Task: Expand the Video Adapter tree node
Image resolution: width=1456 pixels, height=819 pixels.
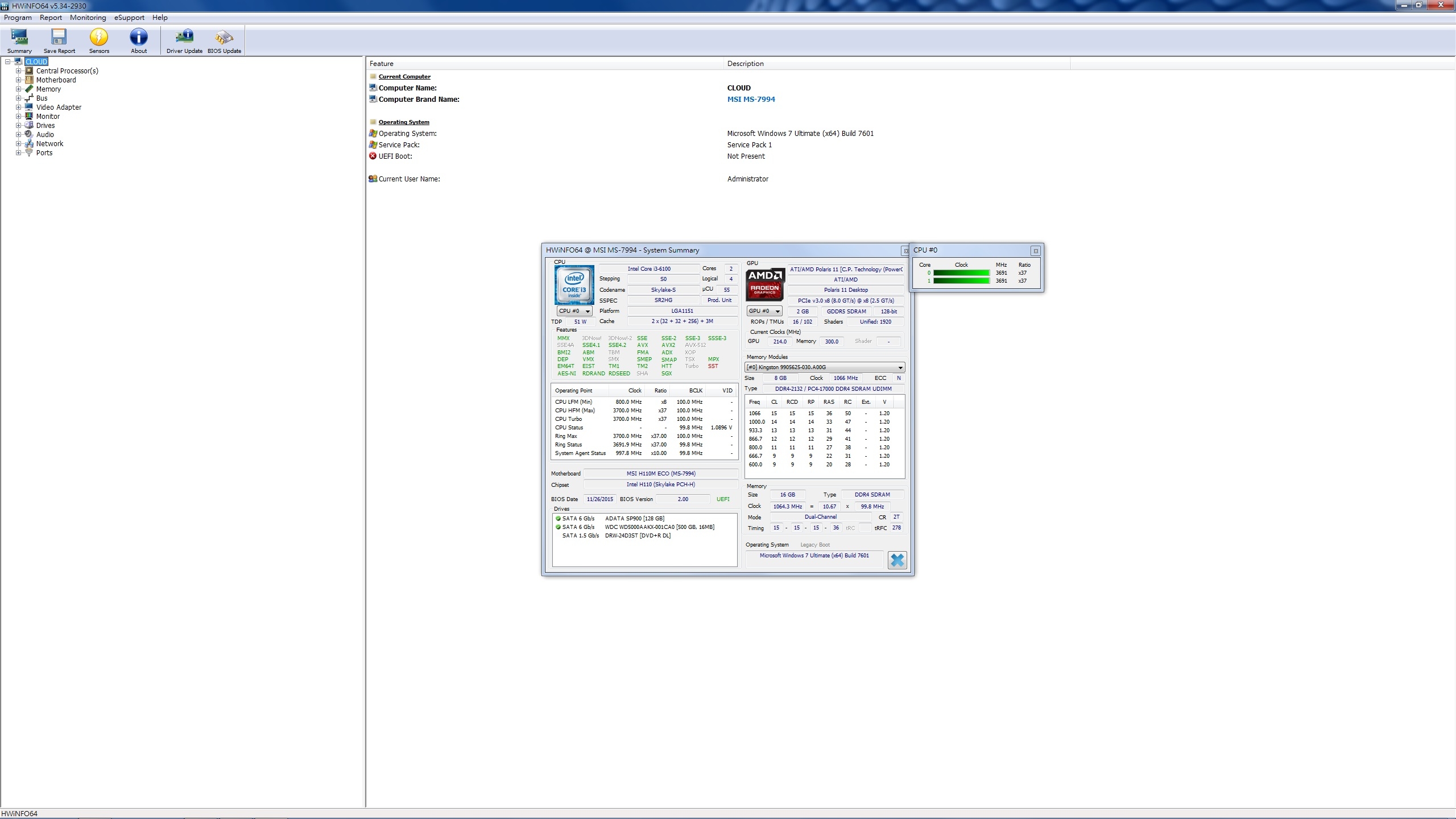Action: [x=19, y=107]
